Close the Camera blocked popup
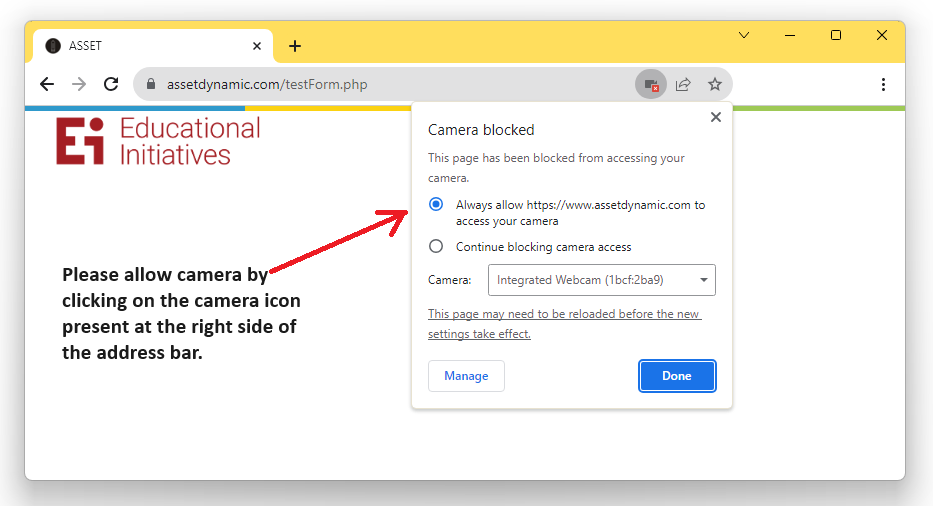This screenshot has height=506, width=934. pos(715,117)
